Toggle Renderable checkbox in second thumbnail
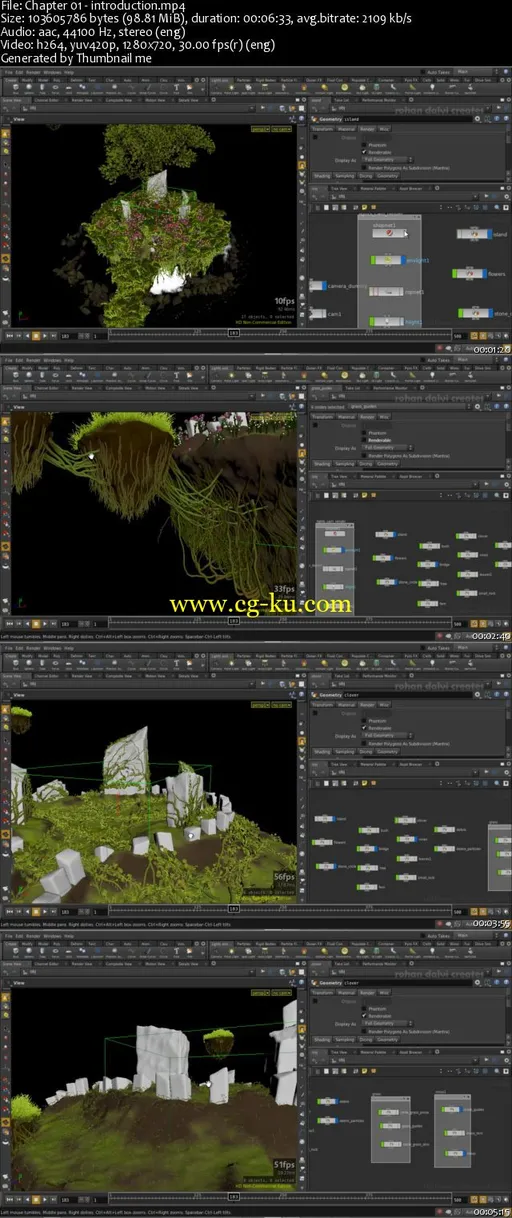This screenshot has width=512, height=1218. coord(364,440)
